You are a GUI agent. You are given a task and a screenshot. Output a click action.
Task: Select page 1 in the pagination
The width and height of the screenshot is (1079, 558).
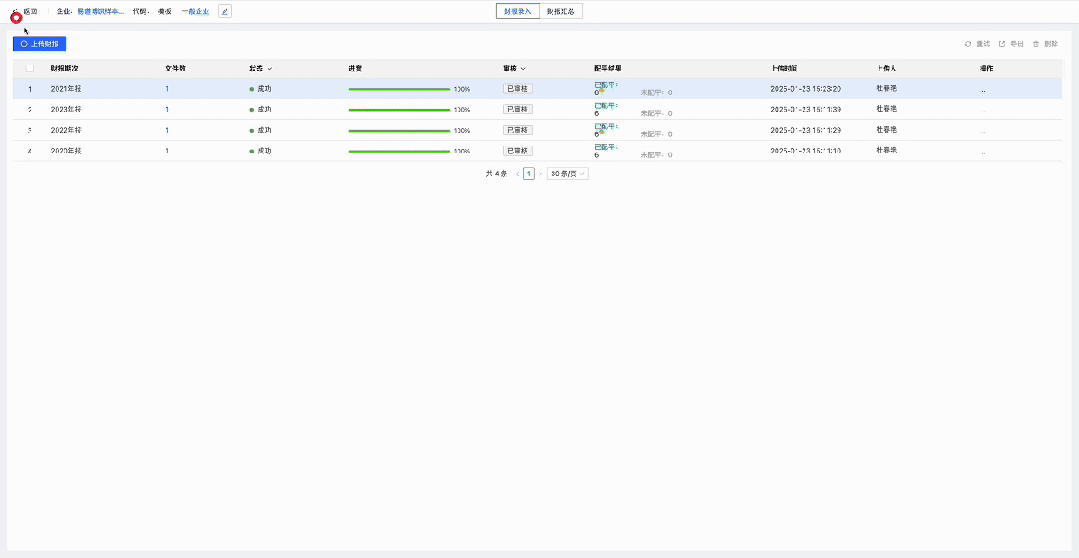tap(529, 173)
